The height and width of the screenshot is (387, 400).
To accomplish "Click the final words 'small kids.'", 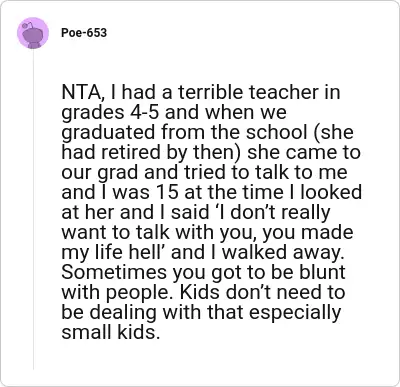I will pos(109,332).
